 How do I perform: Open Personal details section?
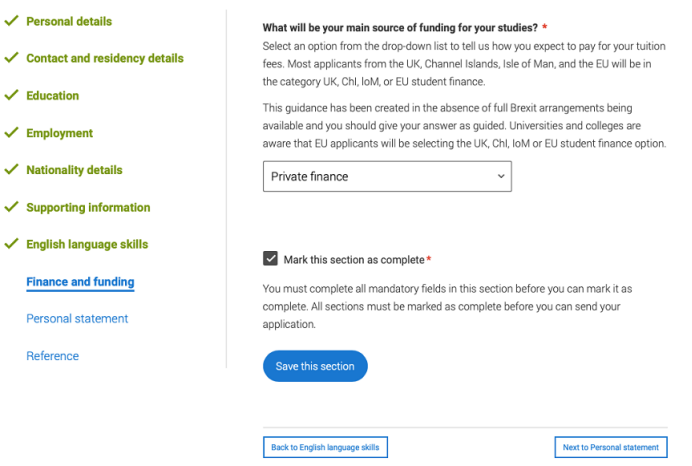(x=69, y=21)
